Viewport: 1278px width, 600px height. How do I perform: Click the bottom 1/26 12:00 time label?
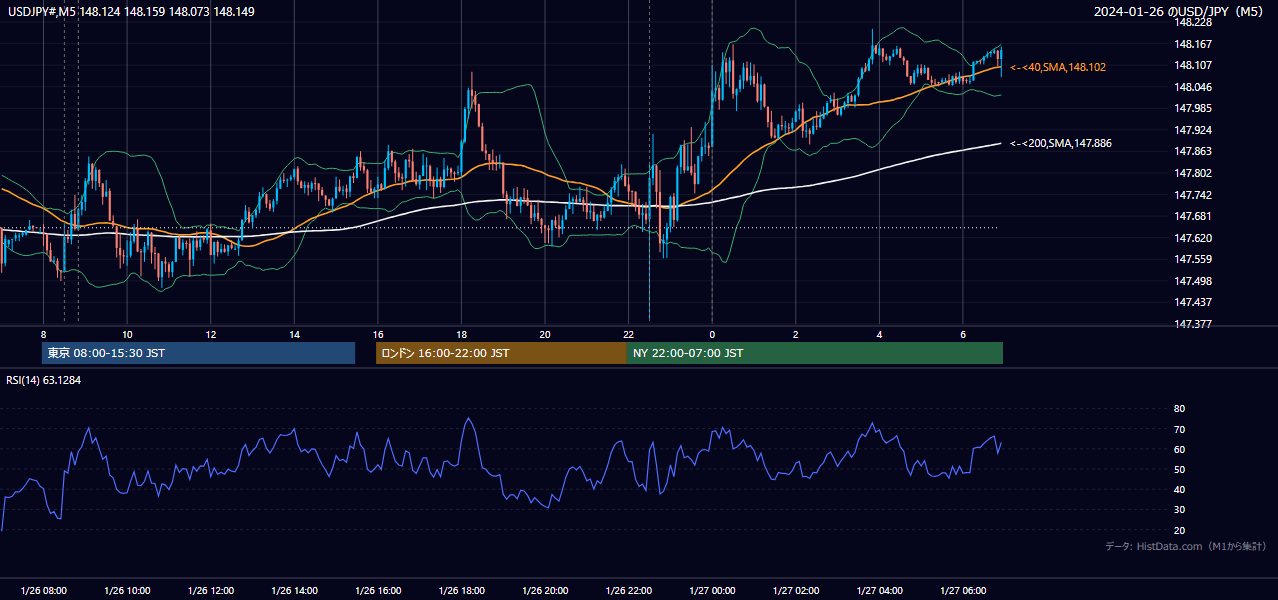tap(210, 591)
